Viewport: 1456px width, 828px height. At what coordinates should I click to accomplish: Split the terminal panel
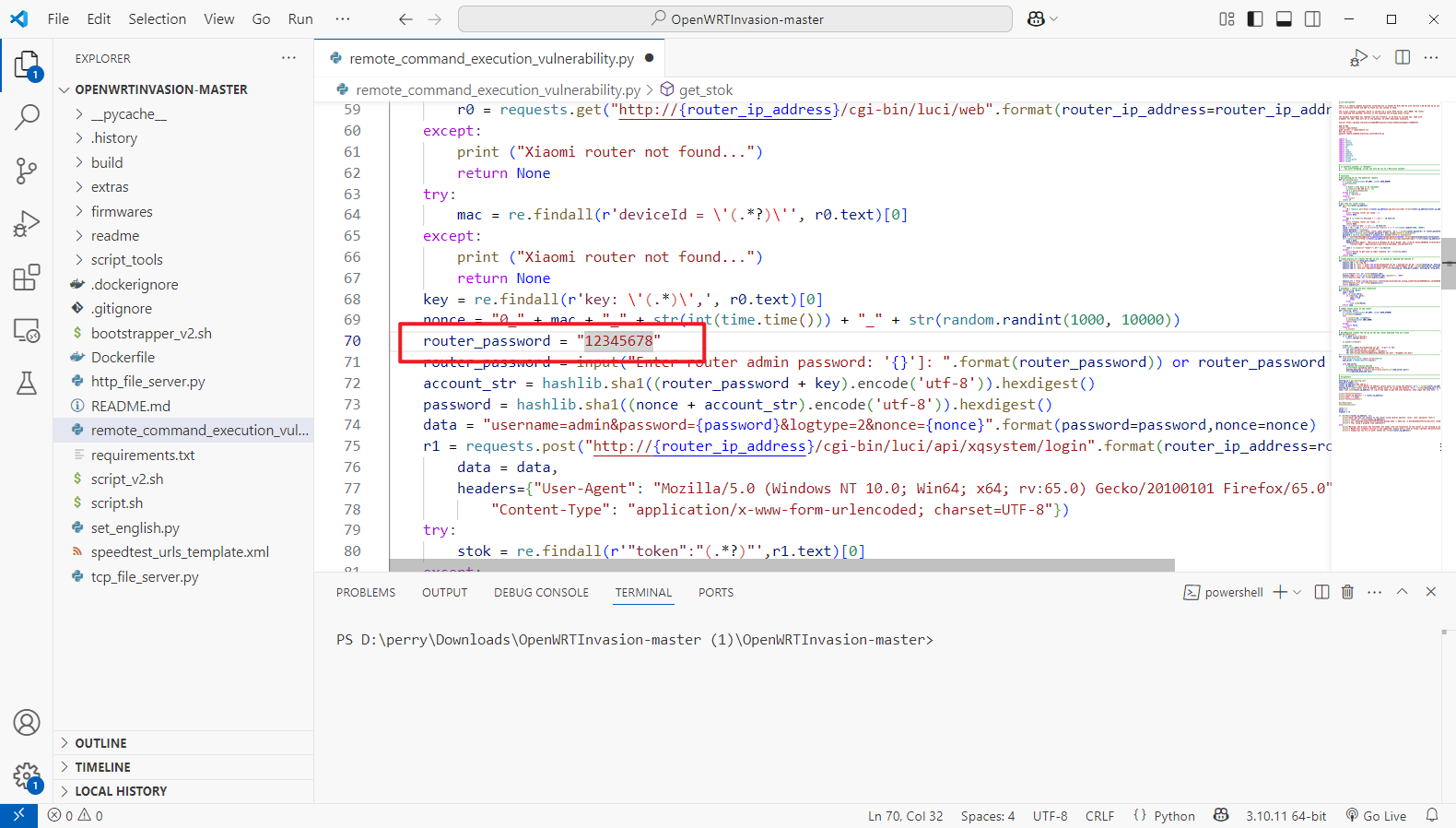[x=1321, y=592]
